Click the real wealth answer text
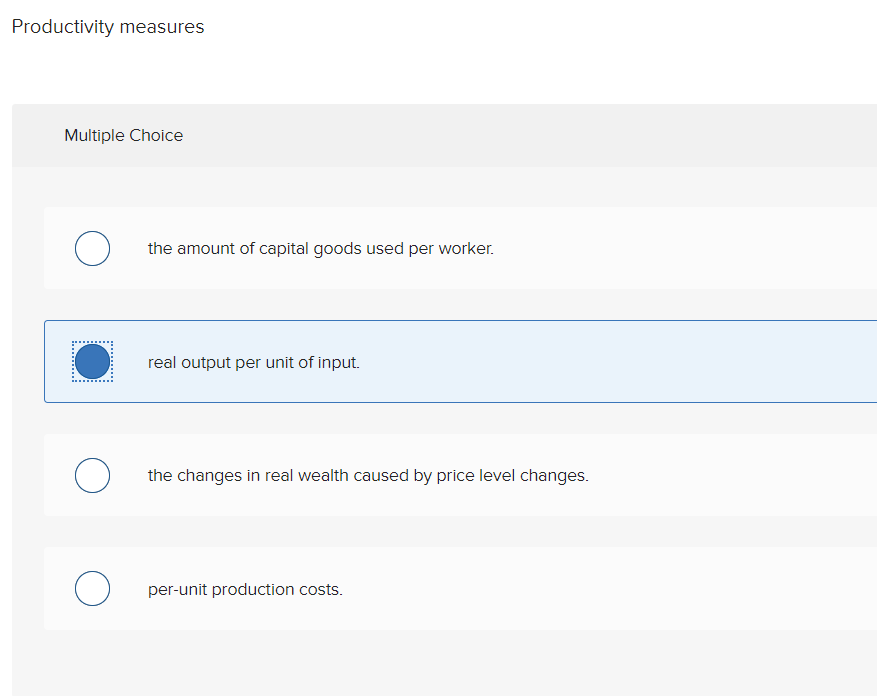 (368, 475)
